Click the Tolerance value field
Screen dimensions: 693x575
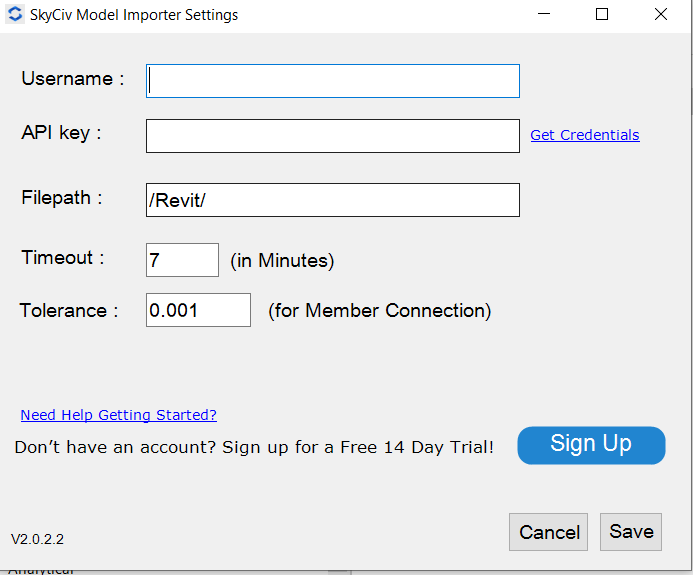pos(198,310)
